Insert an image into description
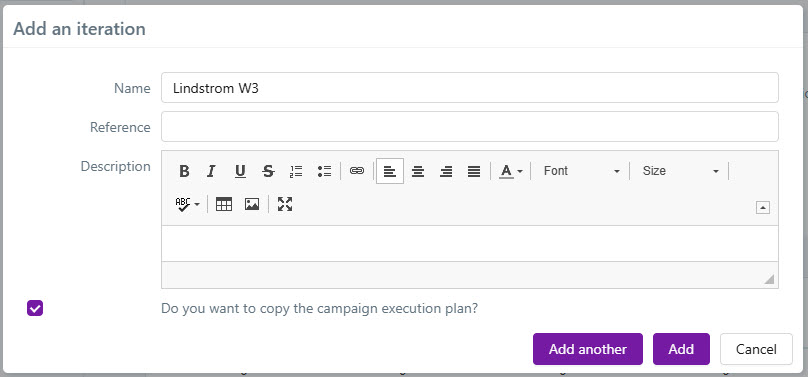Viewport: 808px width, 377px height. click(x=251, y=204)
